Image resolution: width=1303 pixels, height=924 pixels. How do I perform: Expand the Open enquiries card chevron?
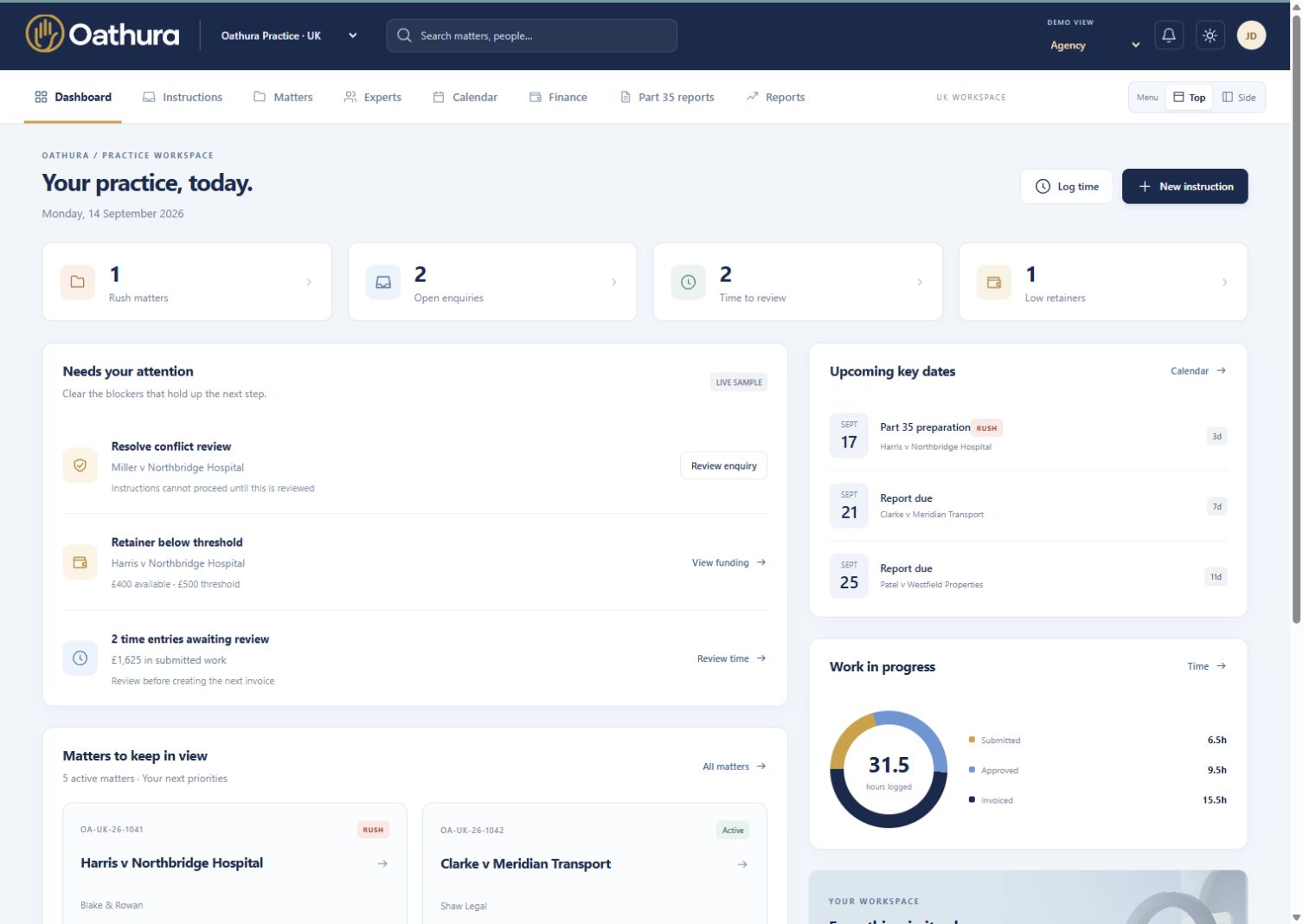[x=614, y=282]
